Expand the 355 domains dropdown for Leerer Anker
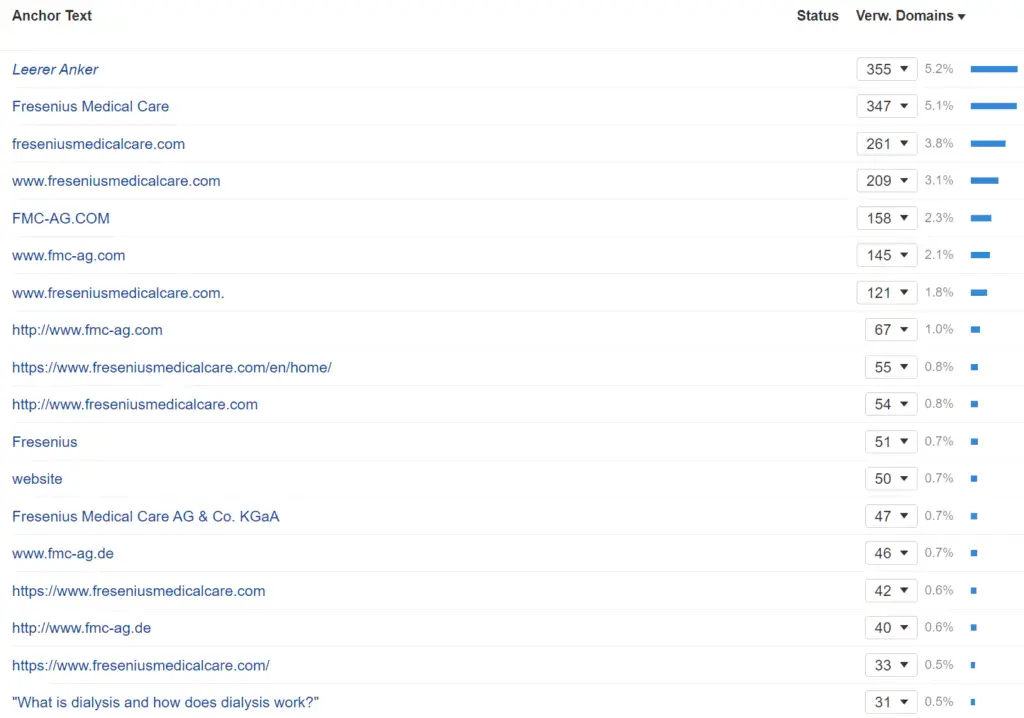 point(887,69)
